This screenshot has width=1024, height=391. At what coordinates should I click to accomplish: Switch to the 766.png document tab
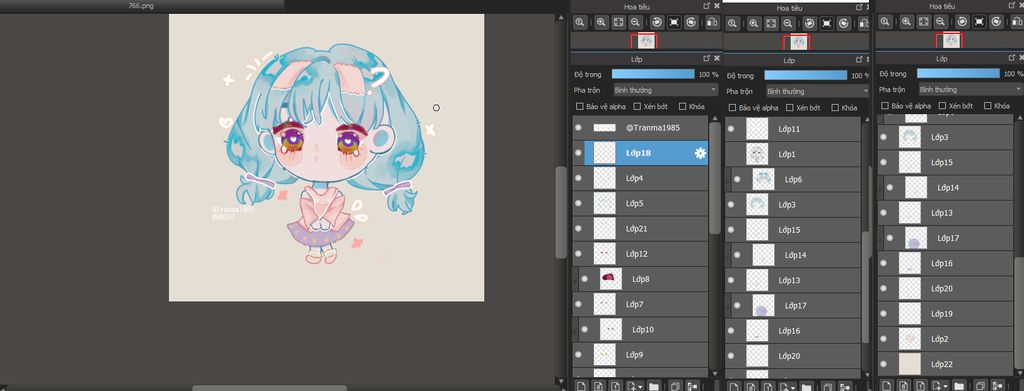(x=142, y=5)
